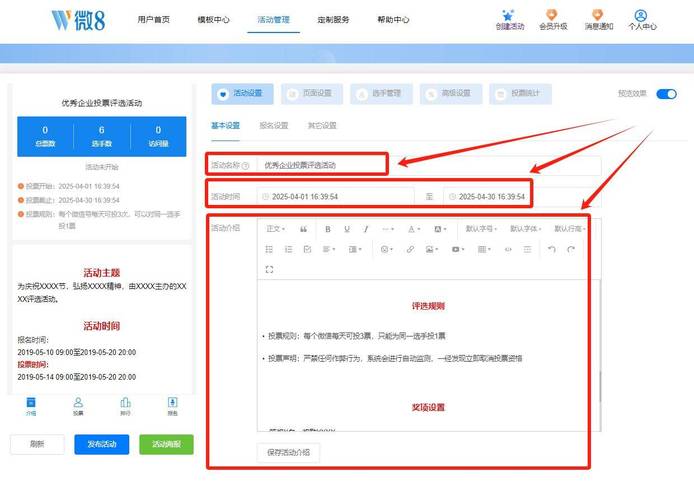Insert a blockquote using the quote icon
This screenshot has width=694, height=500.
[x=304, y=229]
